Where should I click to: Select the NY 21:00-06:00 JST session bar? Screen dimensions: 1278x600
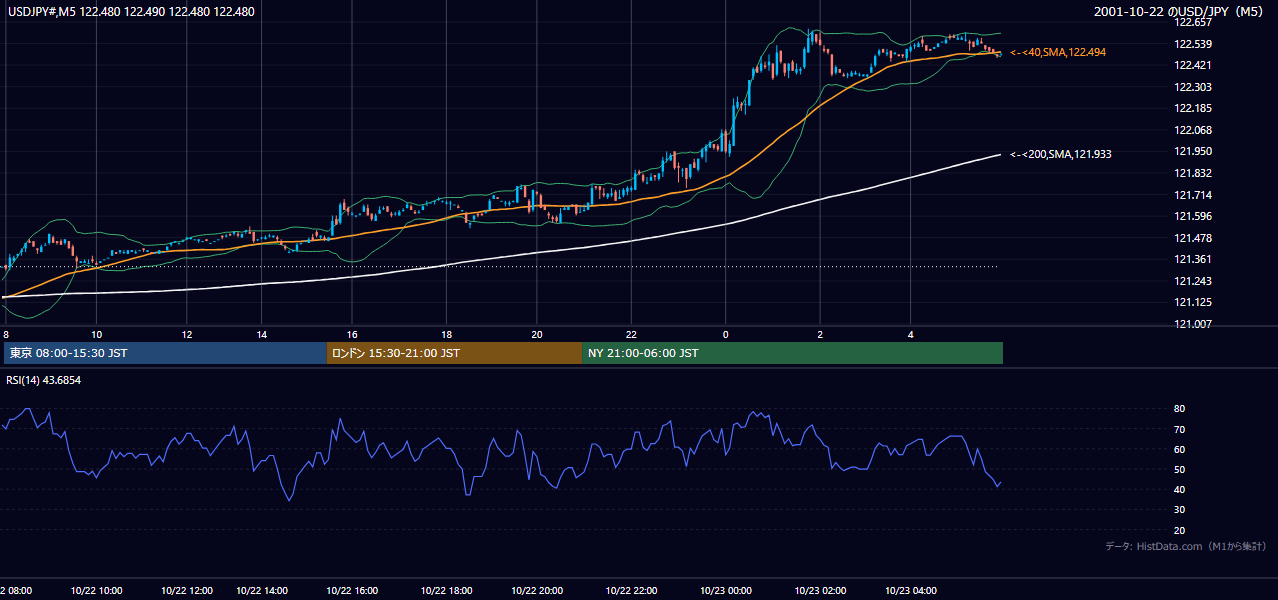click(x=792, y=353)
